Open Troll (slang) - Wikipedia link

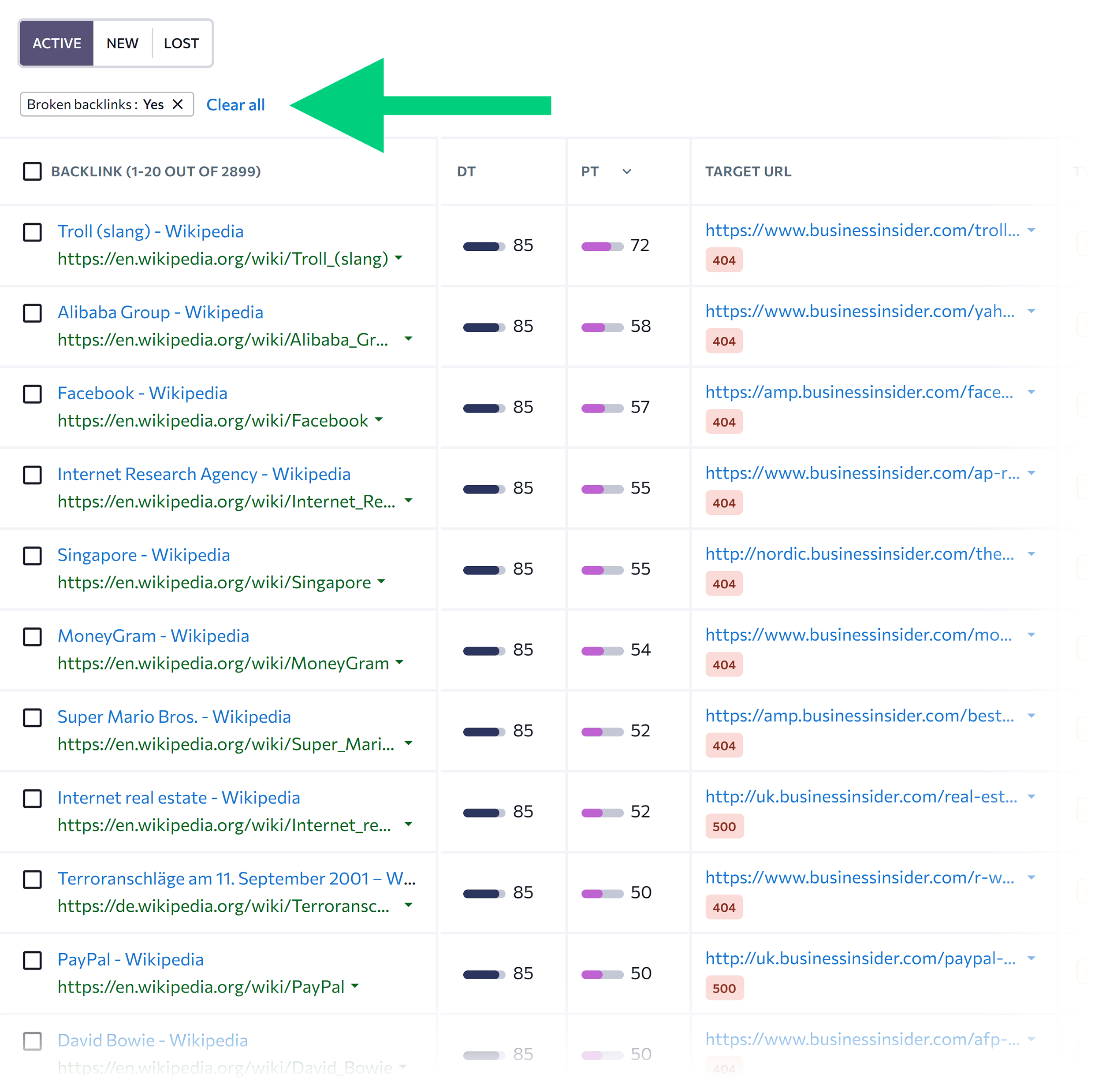pos(151,231)
